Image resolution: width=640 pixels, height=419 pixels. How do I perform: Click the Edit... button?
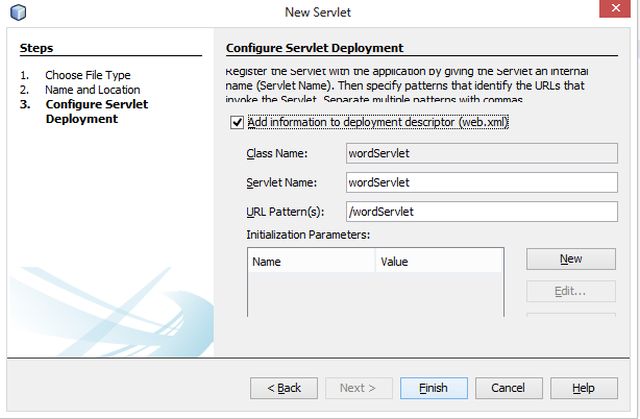point(570,292)
